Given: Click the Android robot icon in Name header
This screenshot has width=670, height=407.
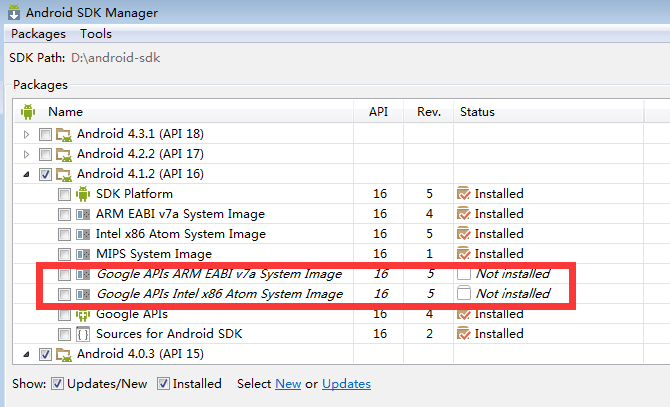Looking at the screenshot, I should (x=28, y=112).
